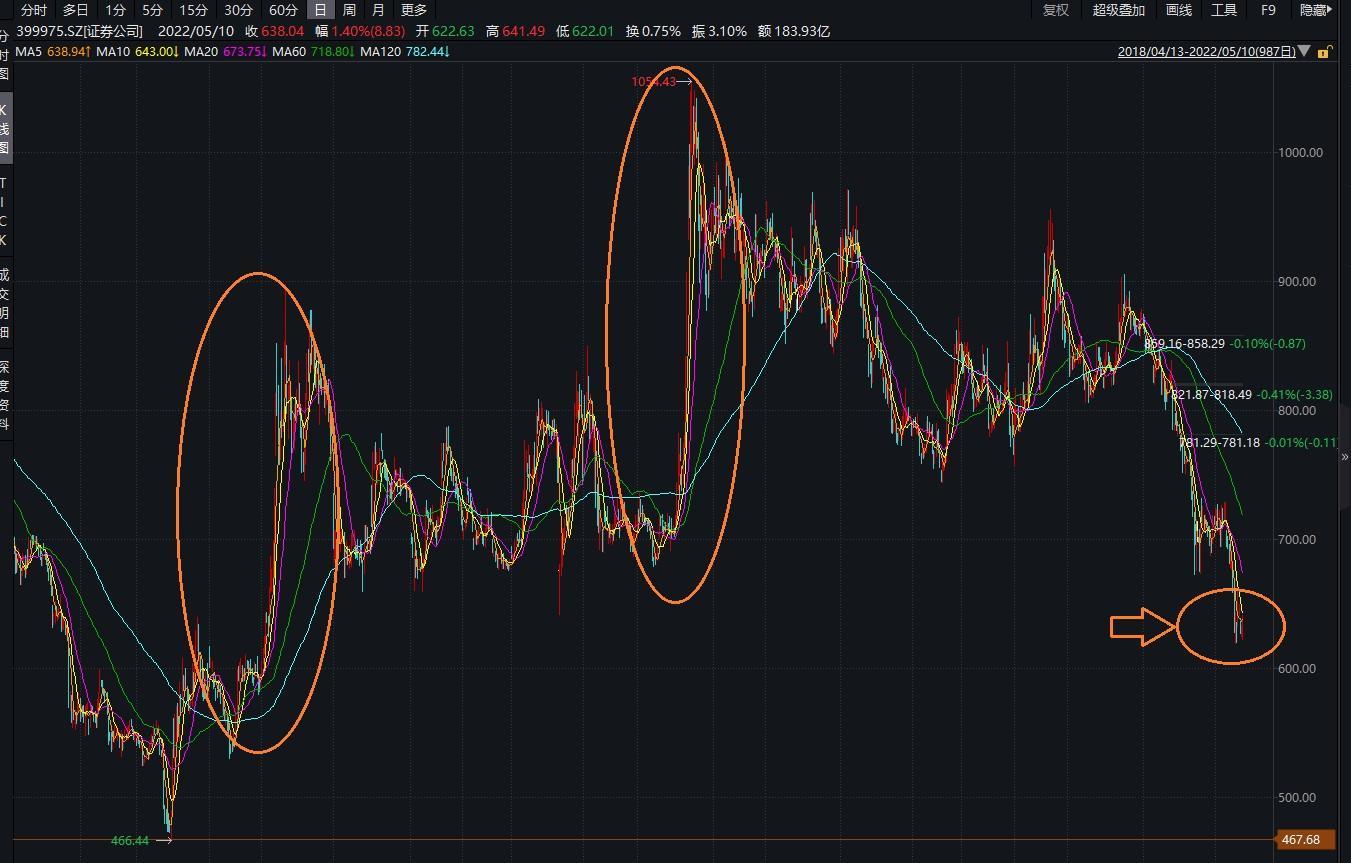Click the 2022/05/10 date value

196,31
